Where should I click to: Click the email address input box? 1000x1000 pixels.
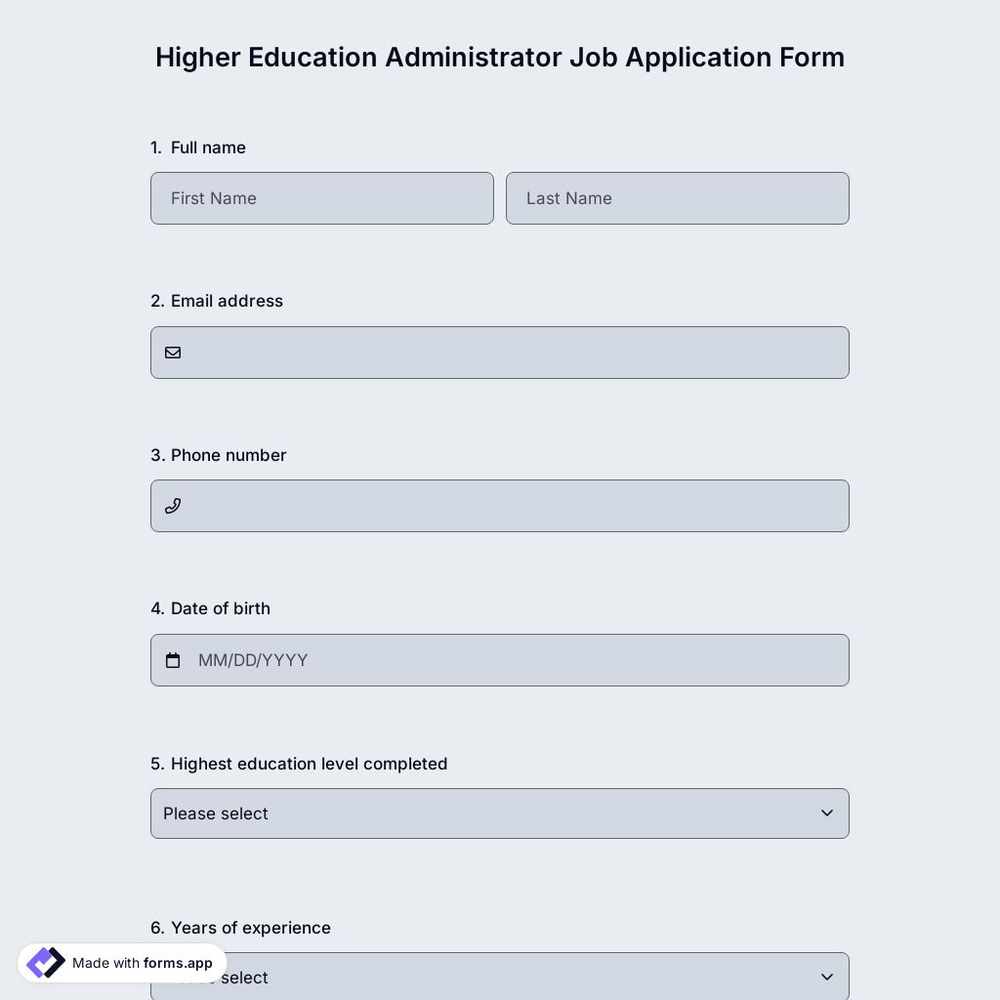coord(500,352)
